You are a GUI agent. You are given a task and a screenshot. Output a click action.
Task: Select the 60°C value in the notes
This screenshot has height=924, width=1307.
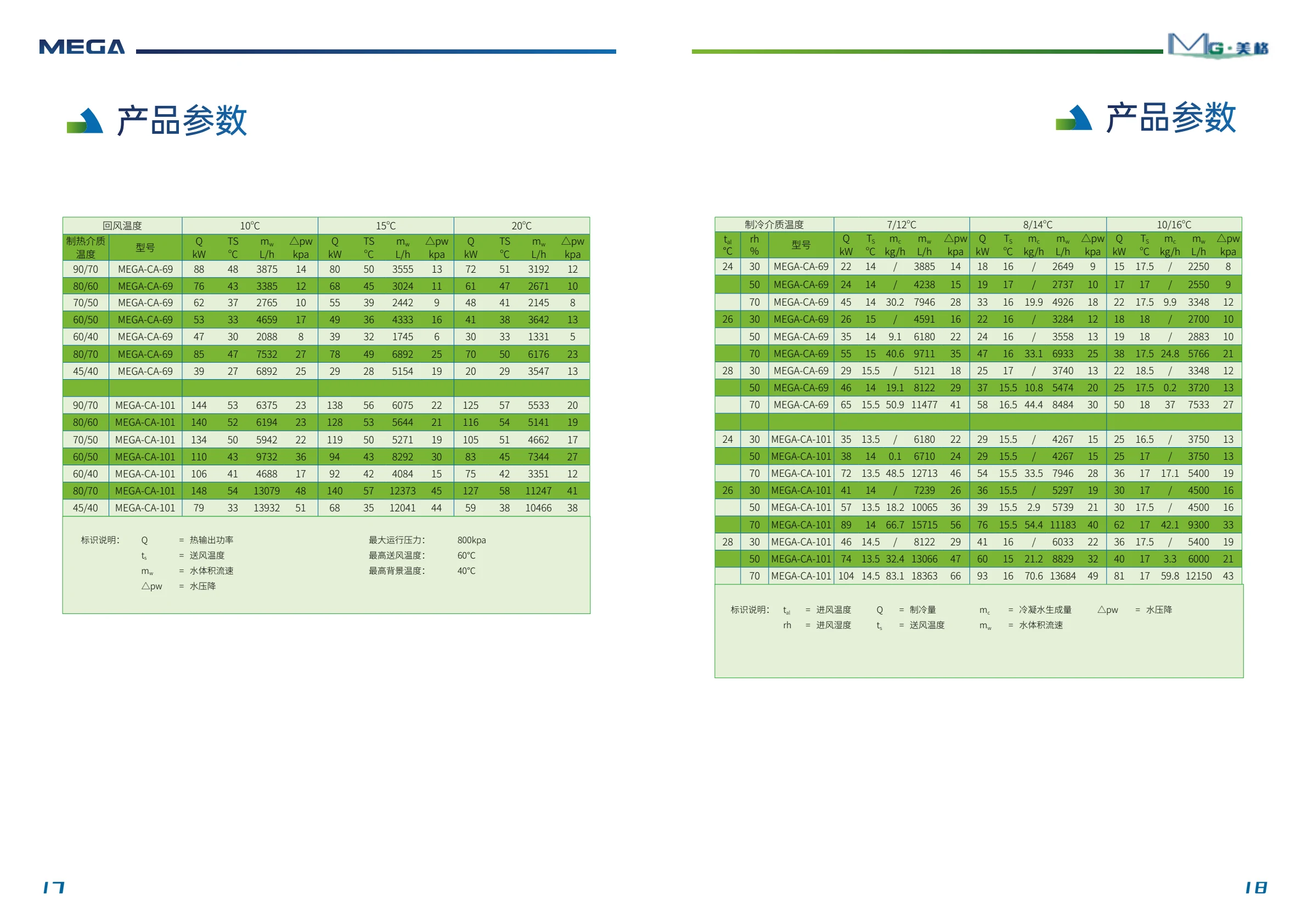pos(466,555)
